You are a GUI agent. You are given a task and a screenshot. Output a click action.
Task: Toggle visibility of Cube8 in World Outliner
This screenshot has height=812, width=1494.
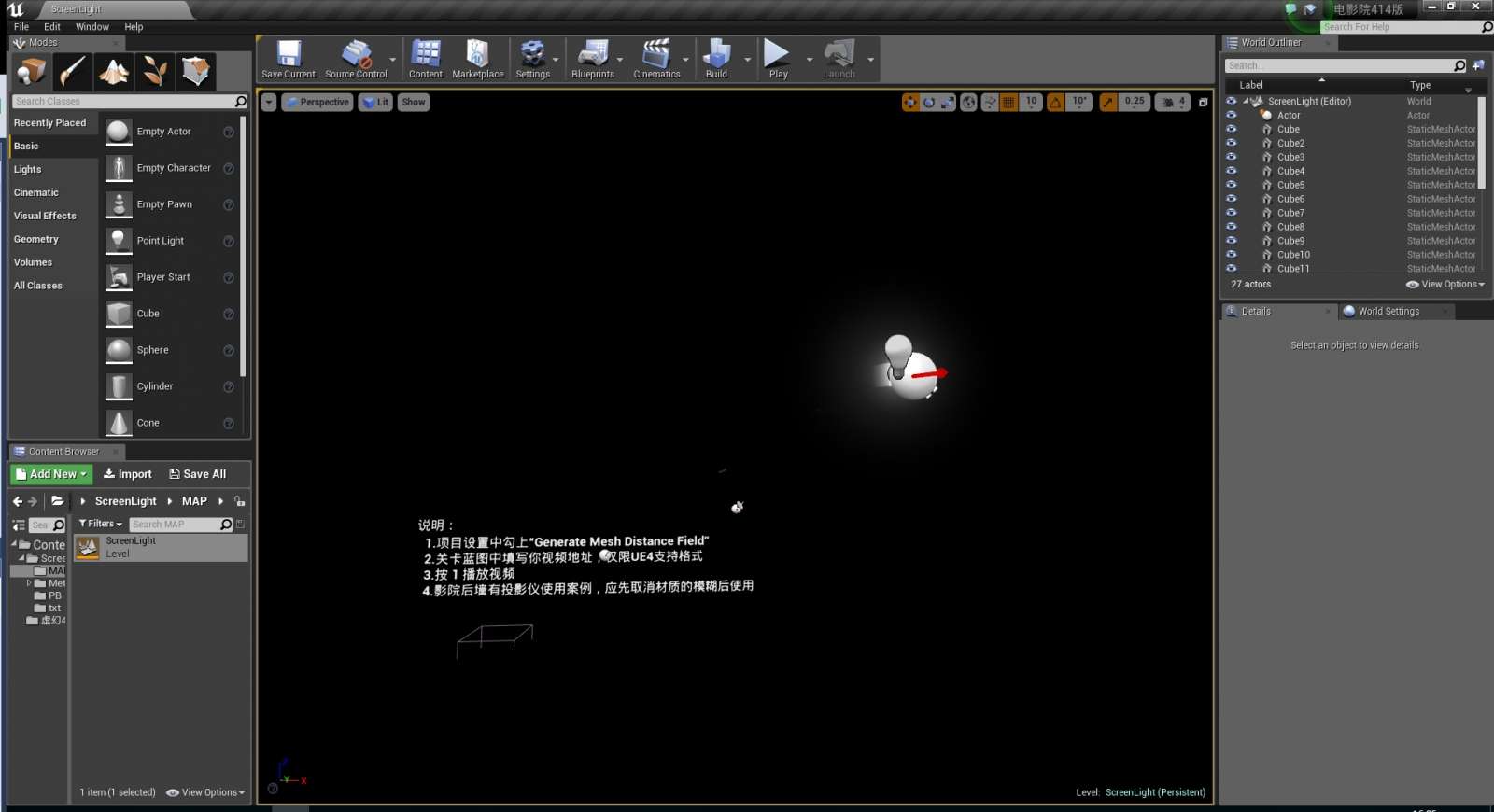pyautogui.click(x=1231, y=227)
